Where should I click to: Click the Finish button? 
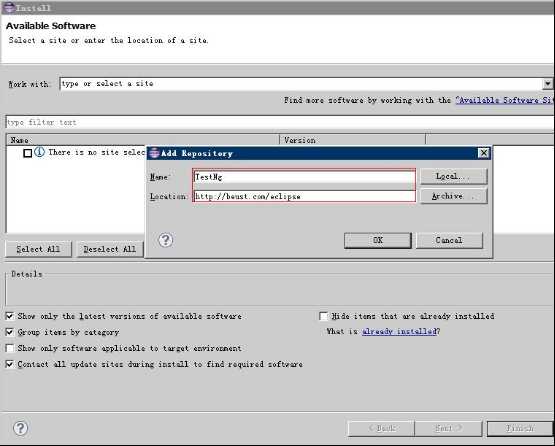(x=520, y=429)
